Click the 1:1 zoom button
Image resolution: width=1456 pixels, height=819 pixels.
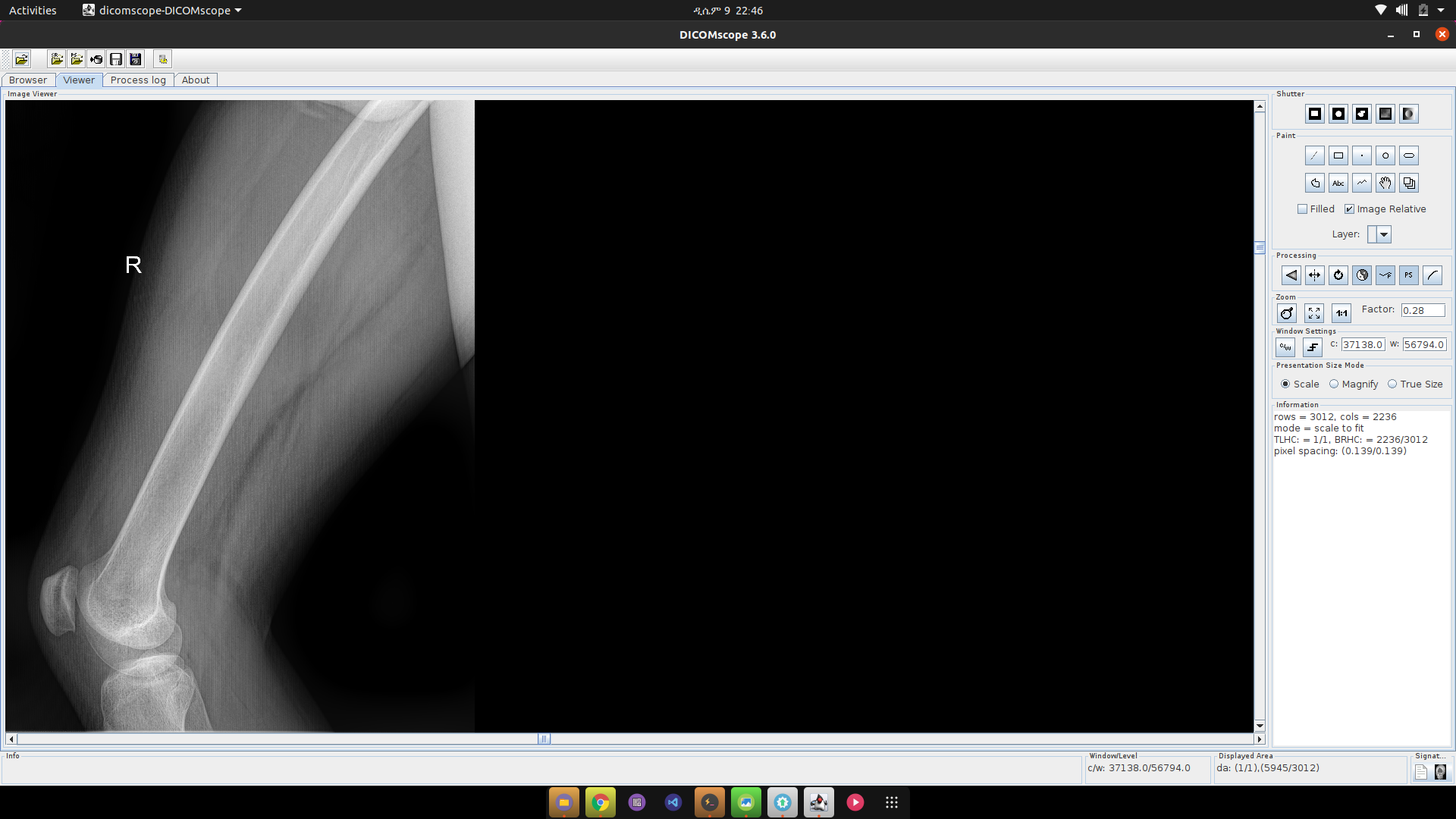pos(1341,313)
